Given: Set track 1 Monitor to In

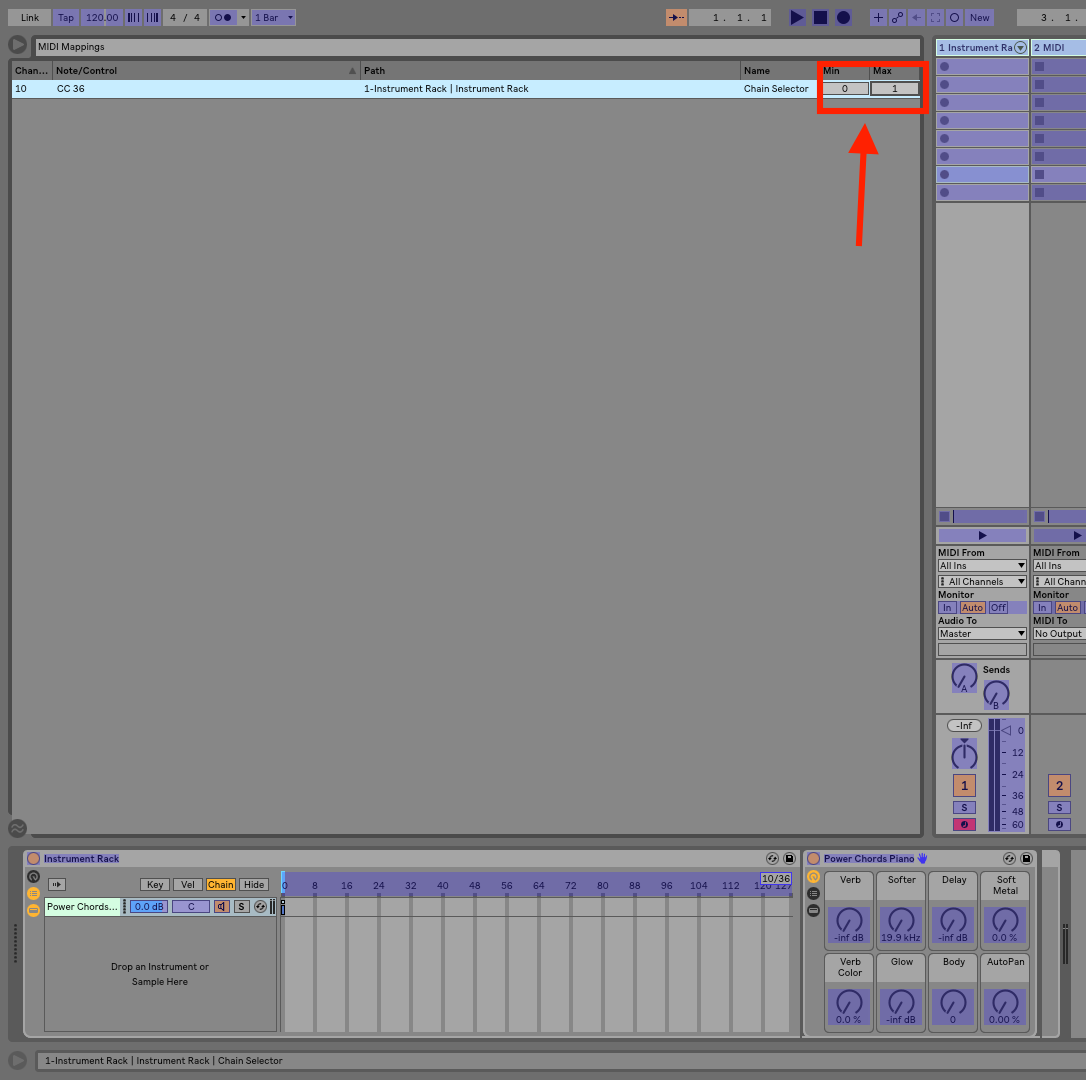Looking at the screenshot, I should coord(947,608).
